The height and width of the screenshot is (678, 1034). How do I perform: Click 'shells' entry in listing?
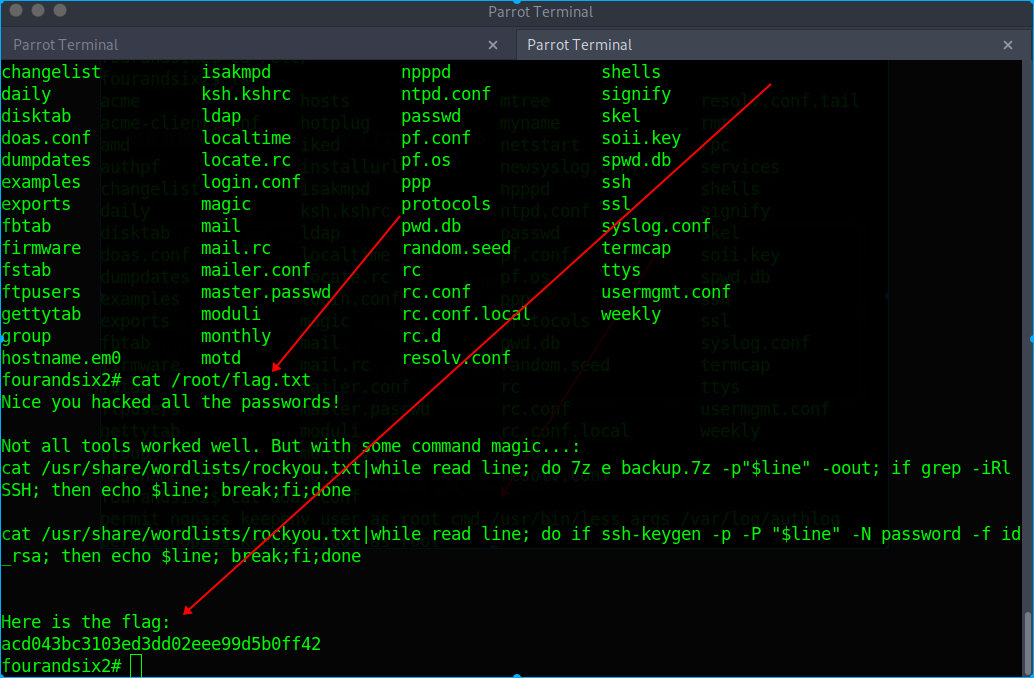point(631,72)
